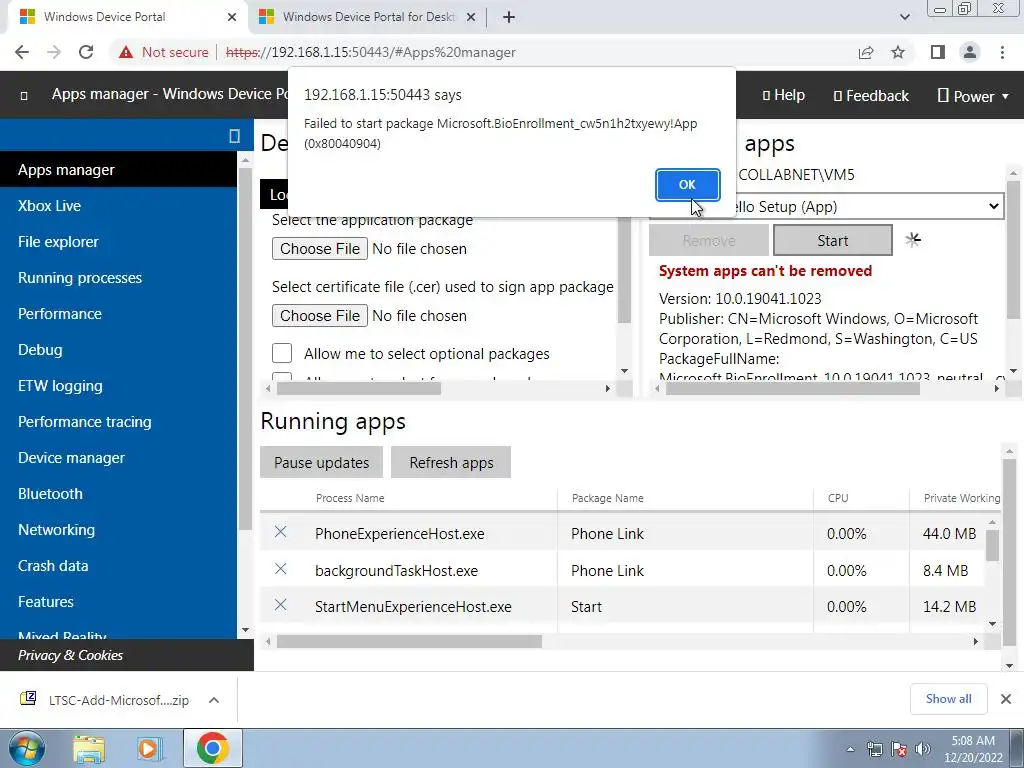
Task: Share this page icon in address bar
Action: tap(866, 52)
